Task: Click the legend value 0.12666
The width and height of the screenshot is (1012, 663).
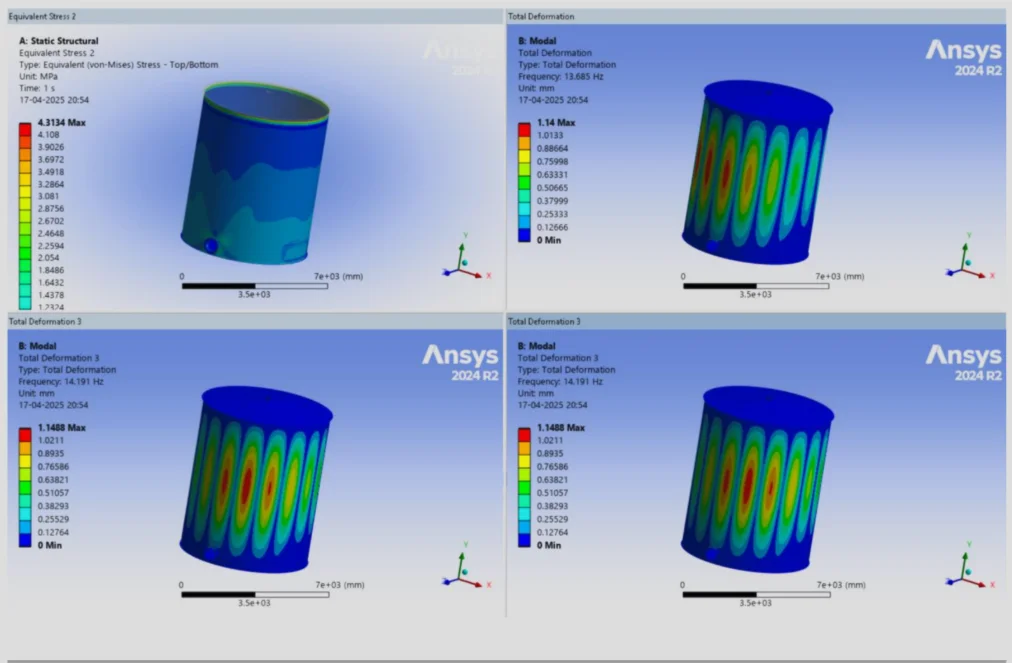Action: tap(552, 227)
